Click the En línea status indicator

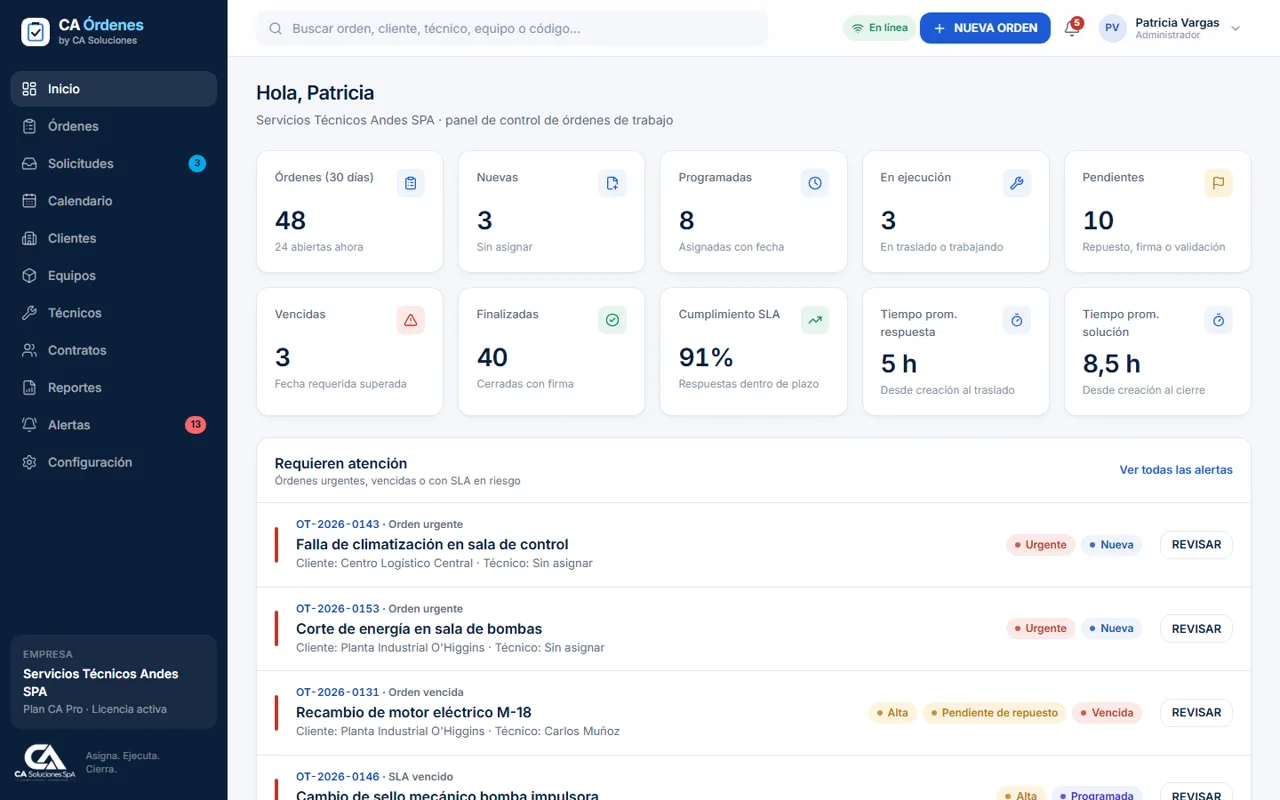click(879, 28)
